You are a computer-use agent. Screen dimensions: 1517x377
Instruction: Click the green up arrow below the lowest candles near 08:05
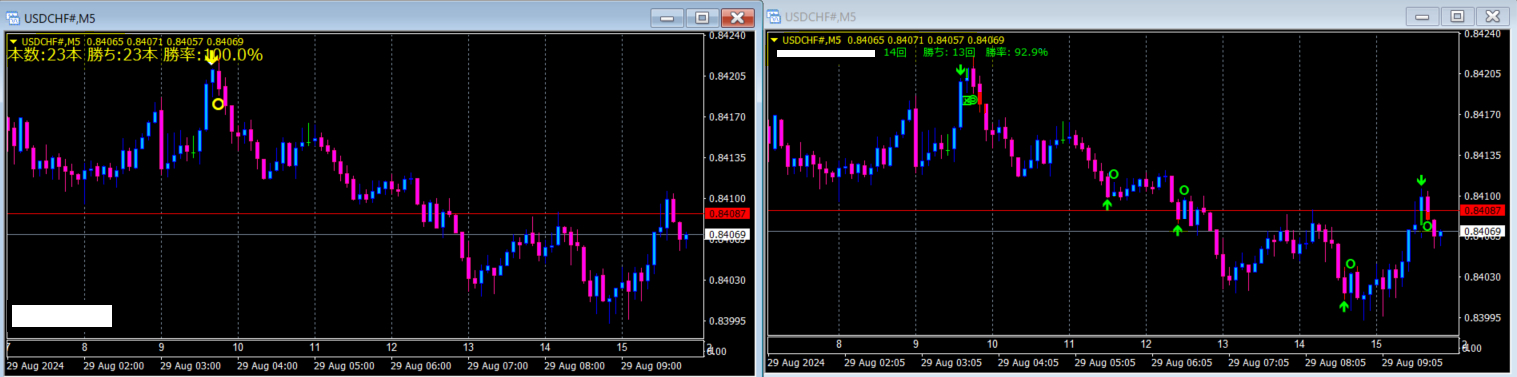1344,306
